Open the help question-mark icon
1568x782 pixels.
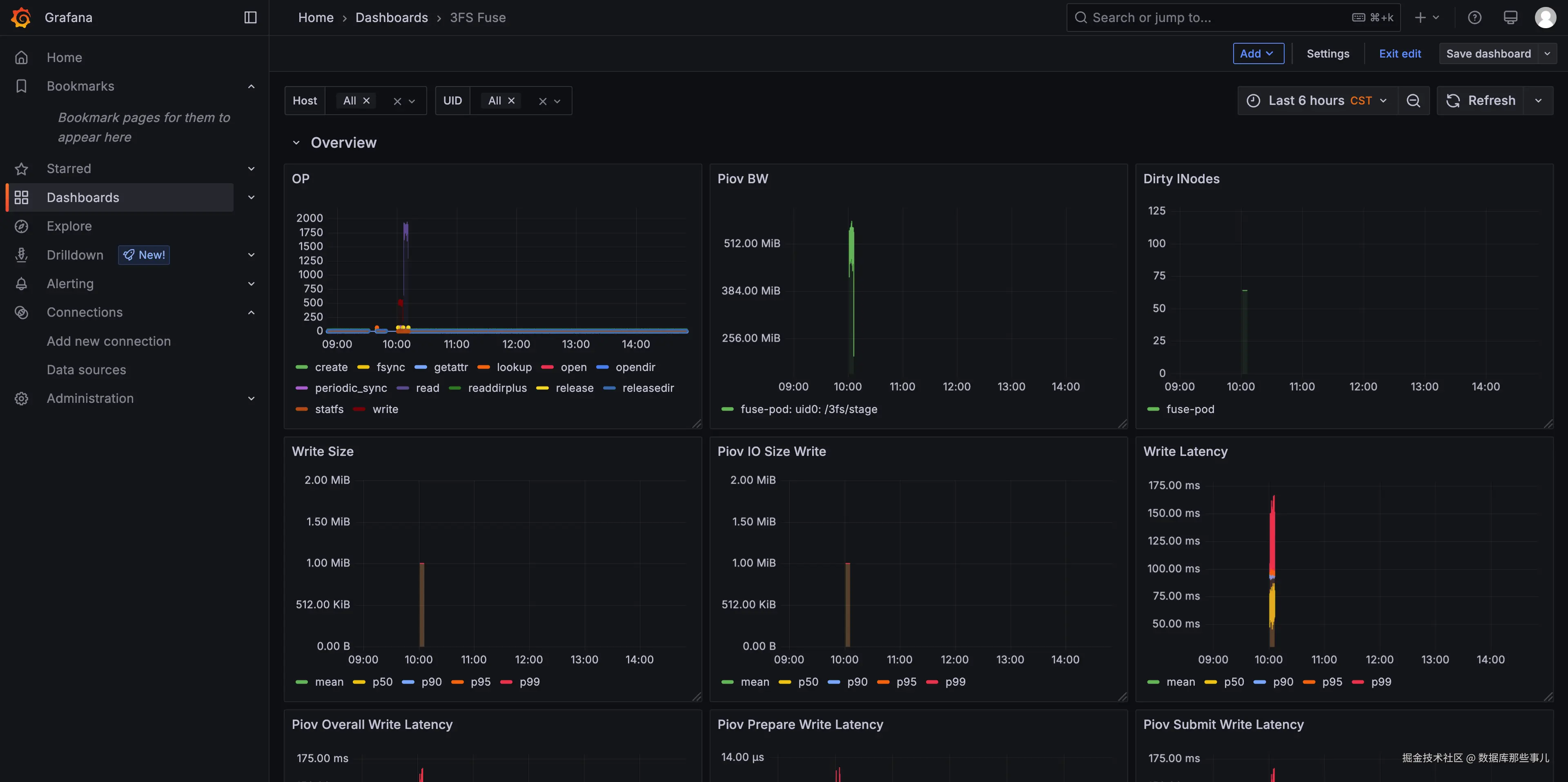coord(1474,18)
